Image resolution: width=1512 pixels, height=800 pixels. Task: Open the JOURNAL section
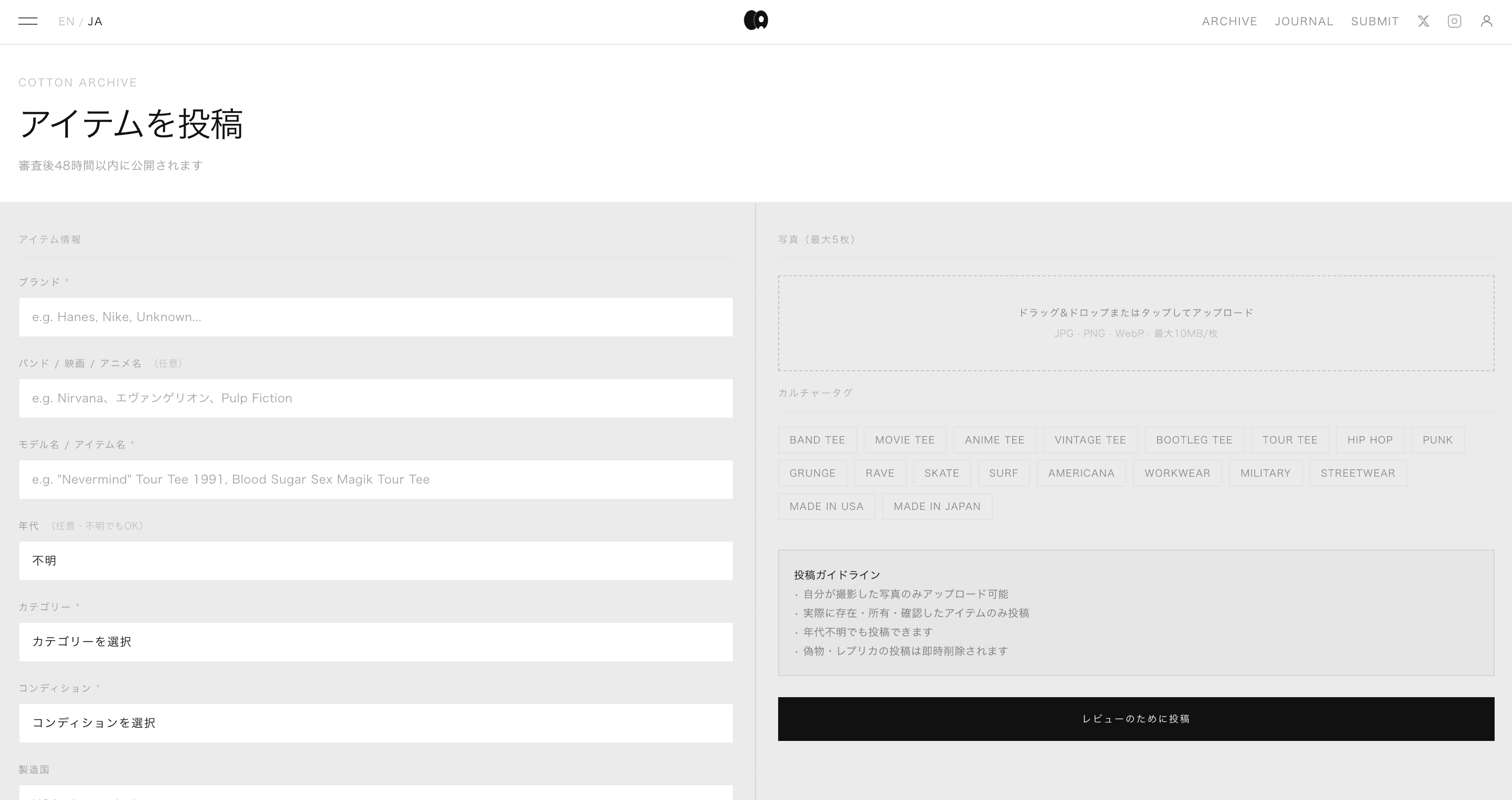pos(1304,21)
